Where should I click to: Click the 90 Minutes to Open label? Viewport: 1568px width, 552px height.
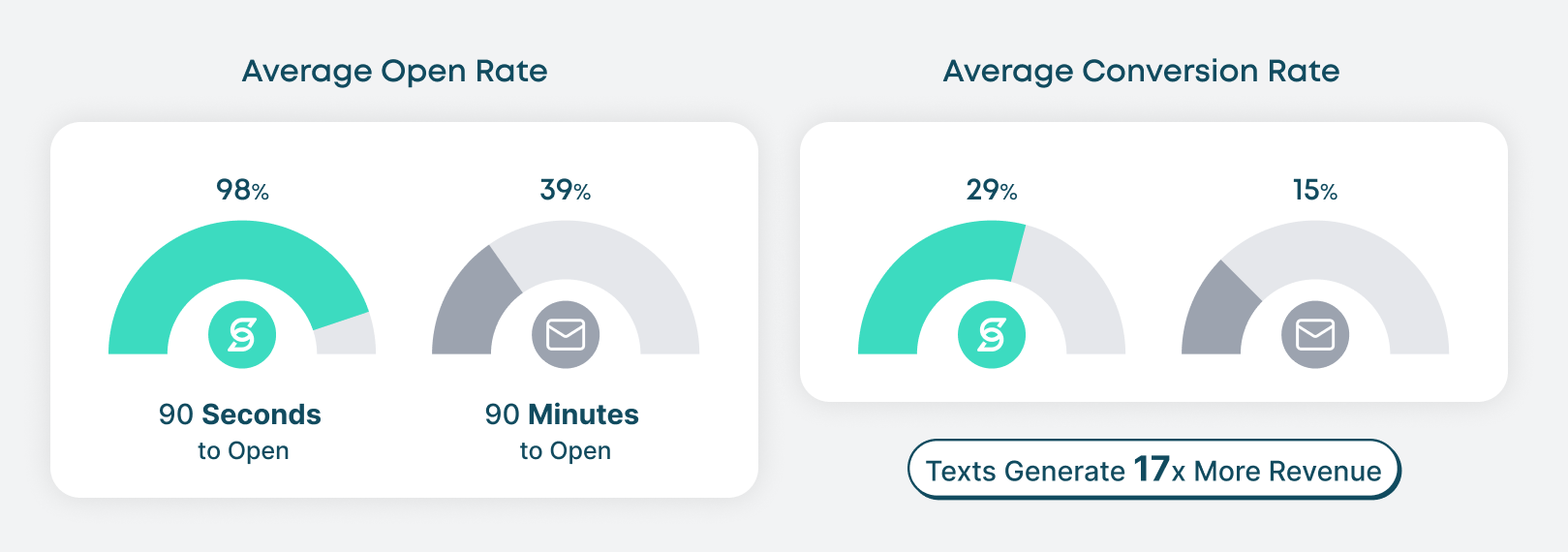(x=563, y=431)
